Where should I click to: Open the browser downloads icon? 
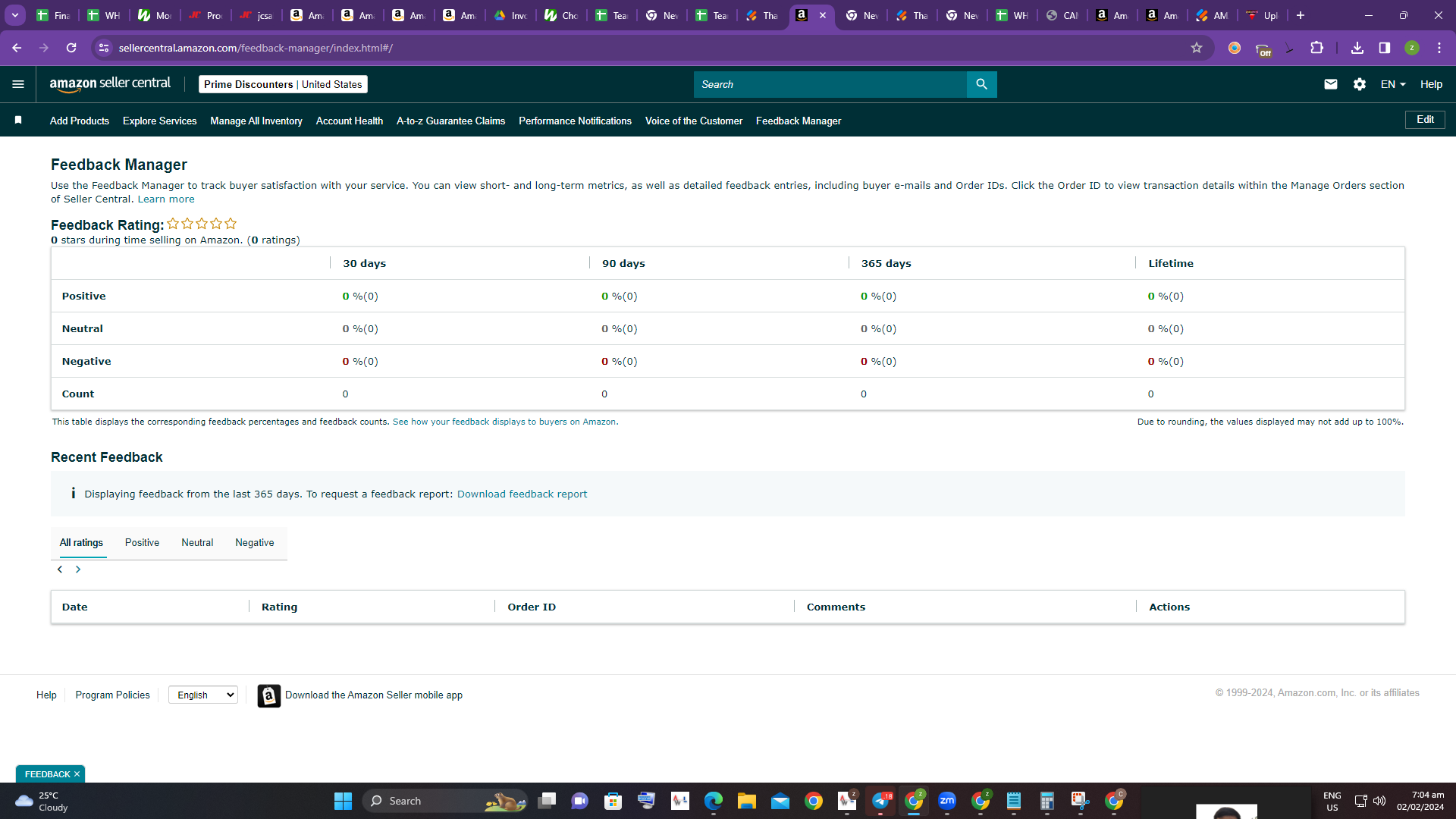[1357, 48]
